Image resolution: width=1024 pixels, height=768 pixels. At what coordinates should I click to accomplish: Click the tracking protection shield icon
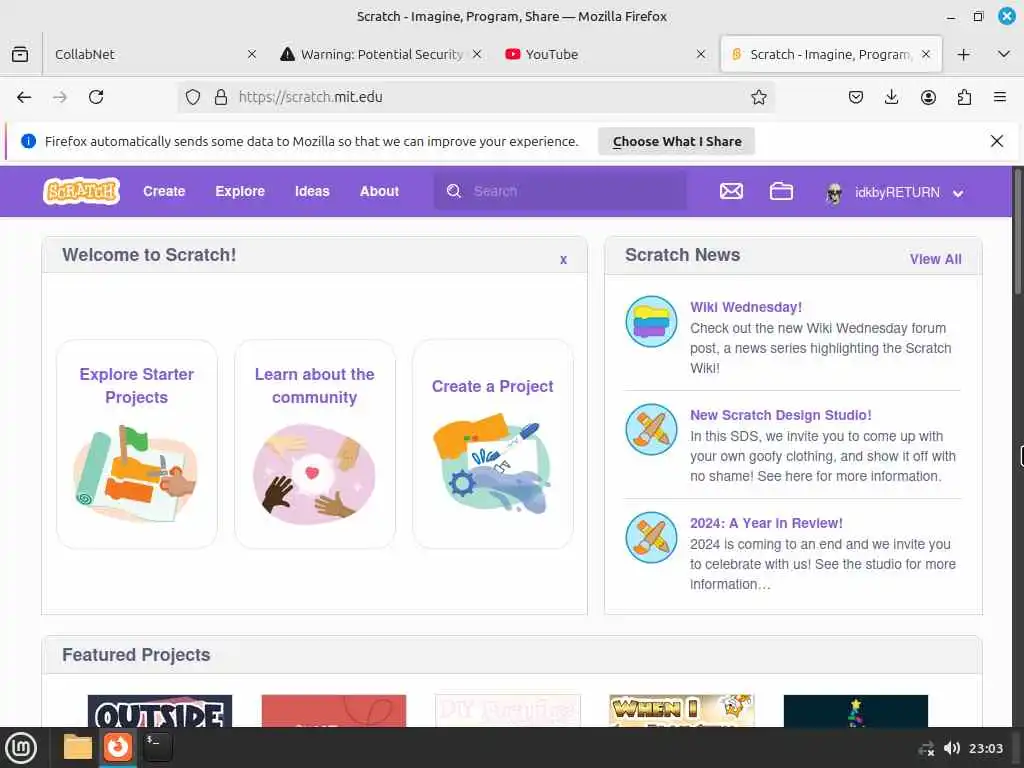193,97
